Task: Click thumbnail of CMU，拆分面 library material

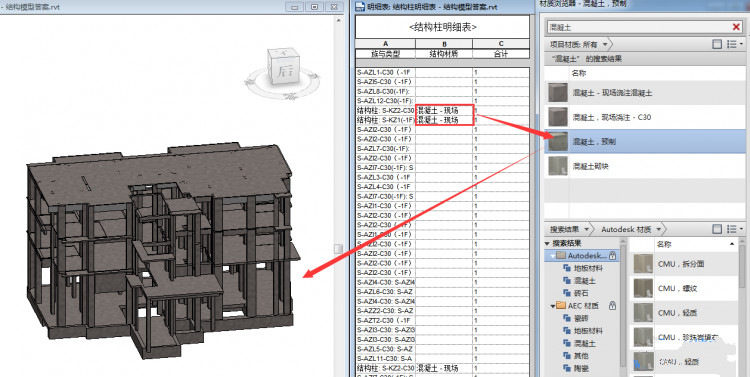Action: coord(643,264)
